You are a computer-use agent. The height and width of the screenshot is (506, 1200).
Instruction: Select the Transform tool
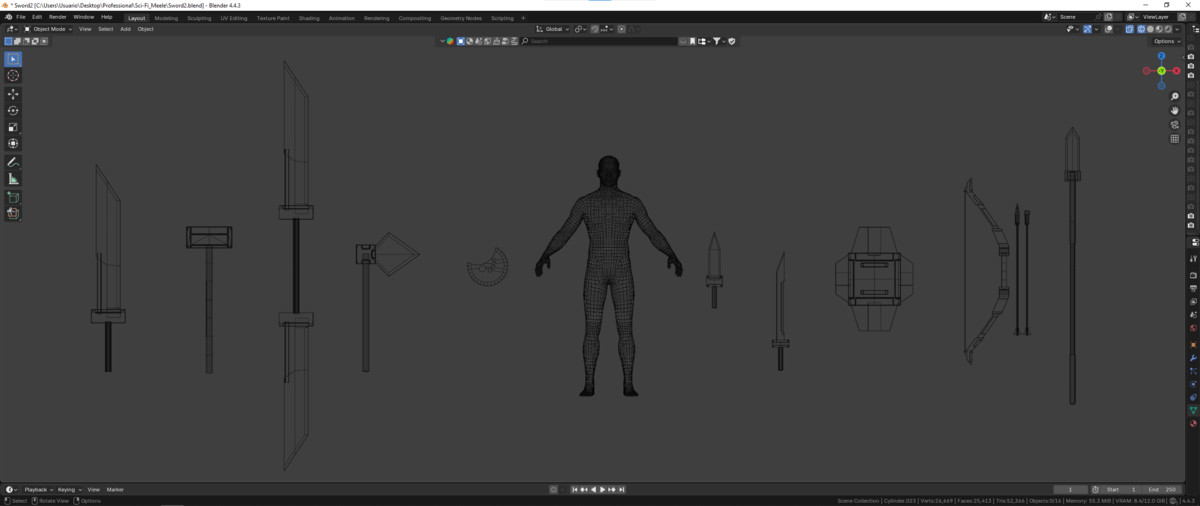coord(13,144)
